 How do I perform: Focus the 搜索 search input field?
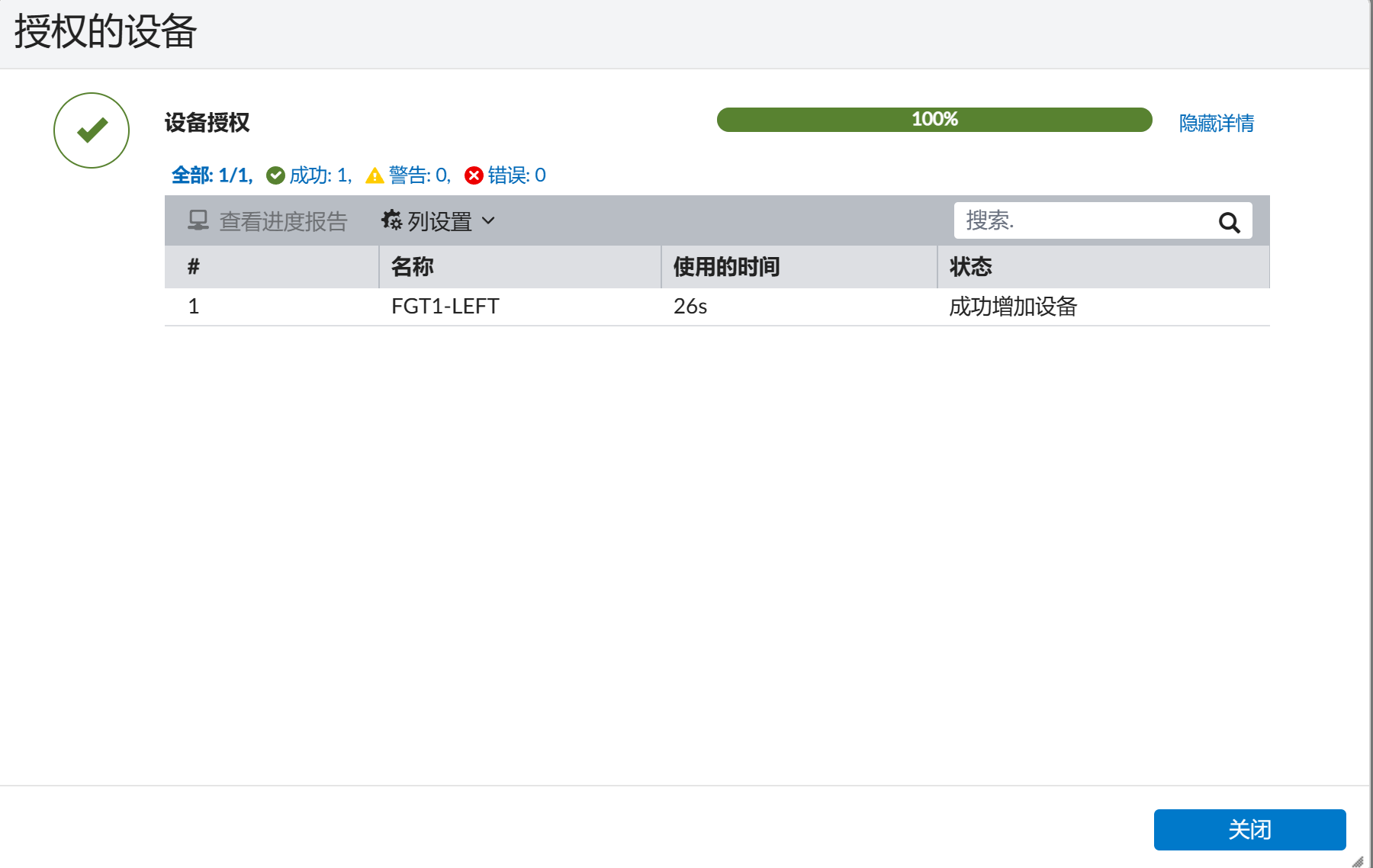(1083, 221)
